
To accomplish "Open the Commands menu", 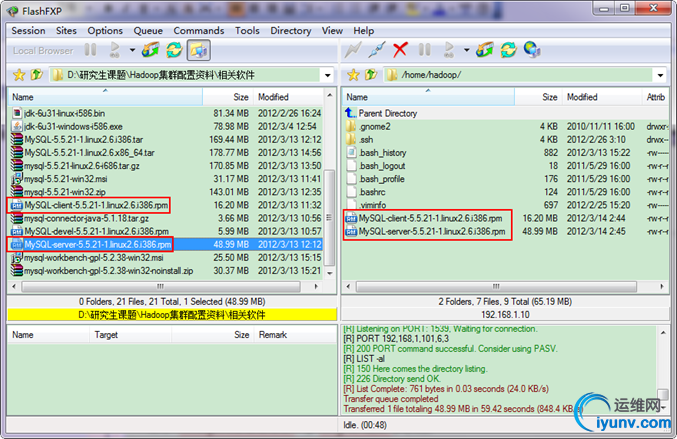I will [x=199, y=31].
